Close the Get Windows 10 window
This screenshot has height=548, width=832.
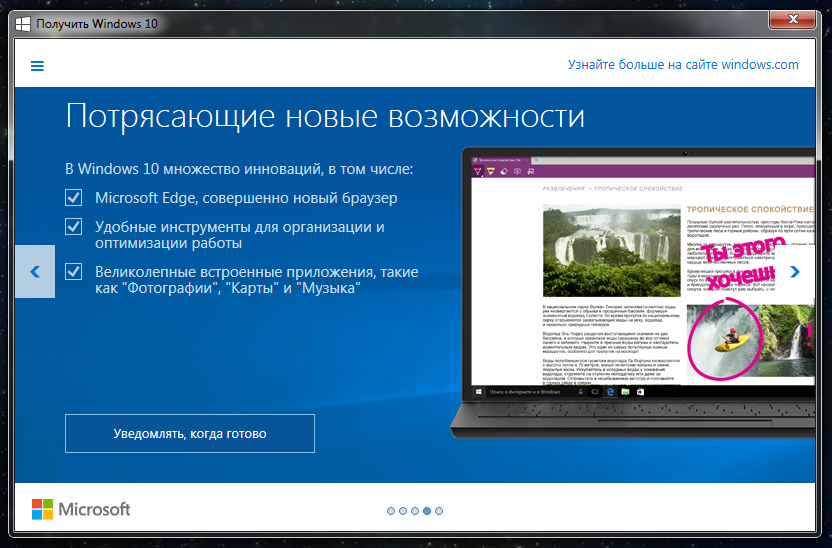793,20
